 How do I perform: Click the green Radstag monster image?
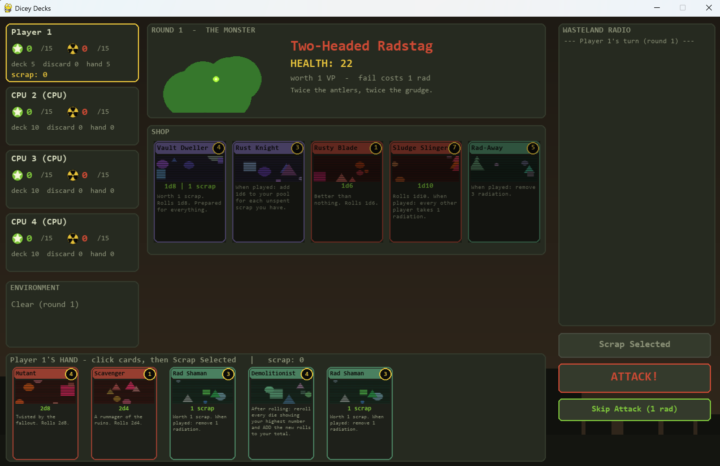point(212,84)
